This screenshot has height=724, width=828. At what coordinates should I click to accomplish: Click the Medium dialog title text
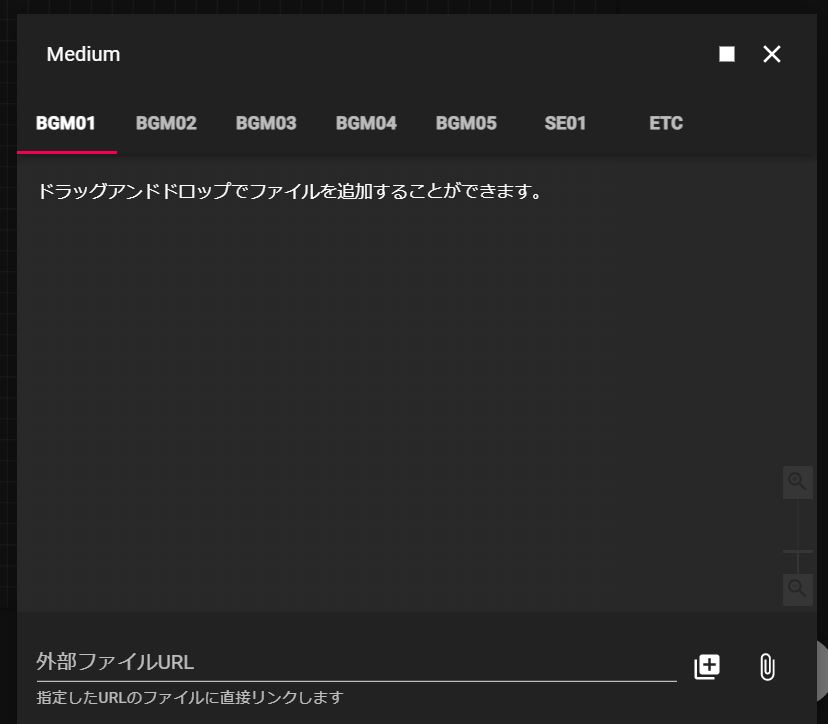tap(83, 54)
